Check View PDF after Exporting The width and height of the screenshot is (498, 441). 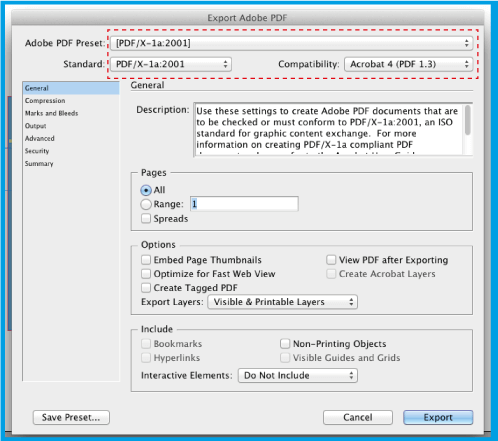pyautogui.click(x=331, y=260)
